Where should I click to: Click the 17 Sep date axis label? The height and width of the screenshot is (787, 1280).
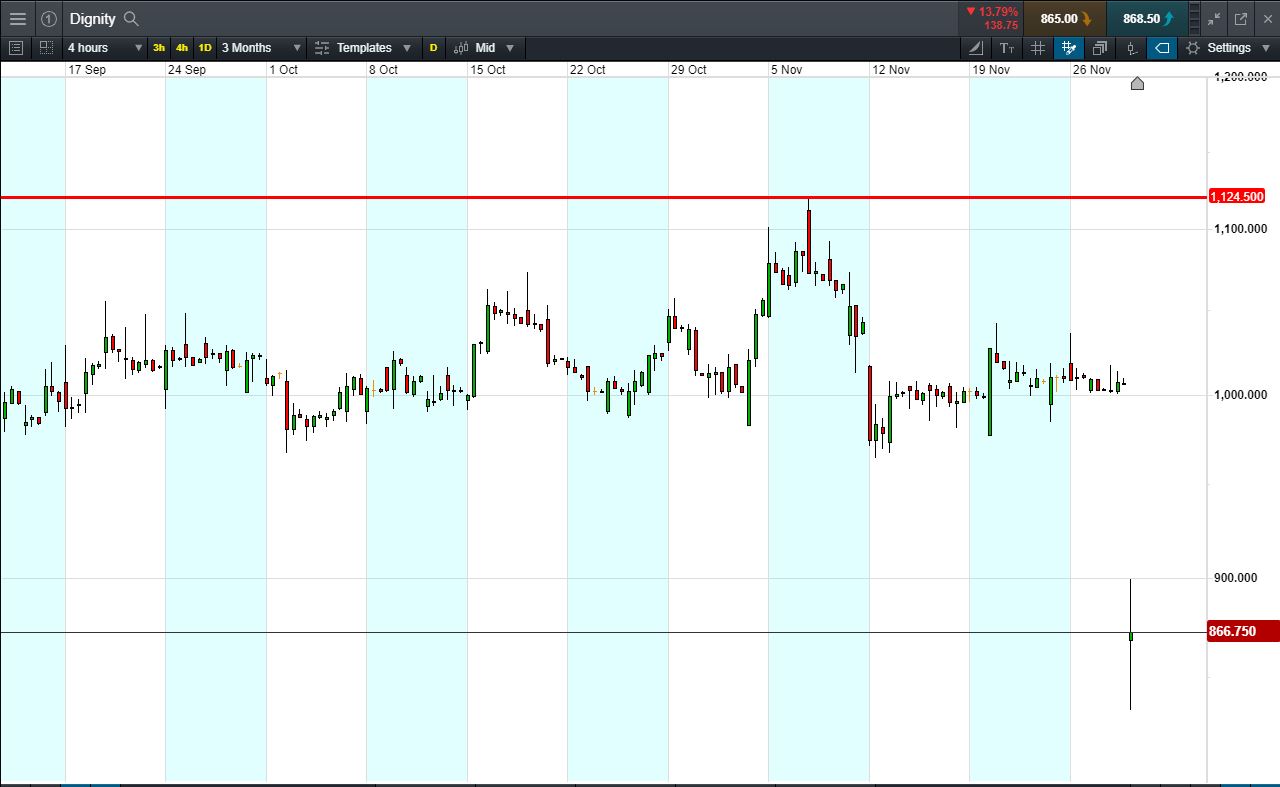coord(87,70)
